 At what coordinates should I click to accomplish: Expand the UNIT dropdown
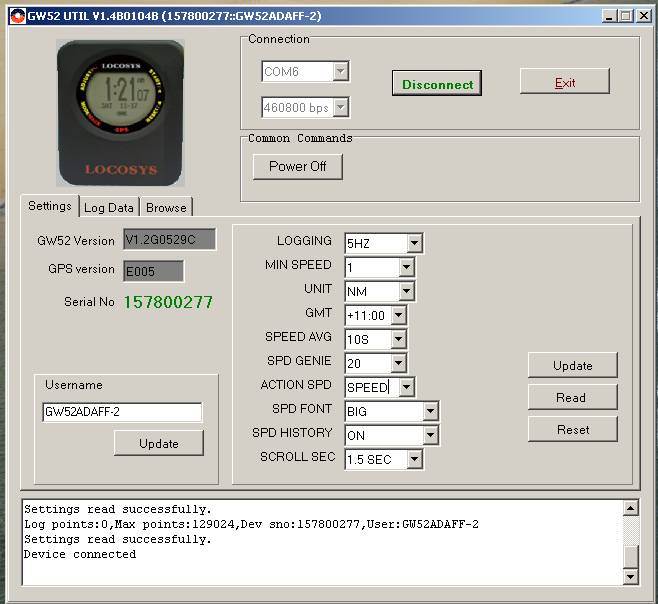click(x=406, y=291)
